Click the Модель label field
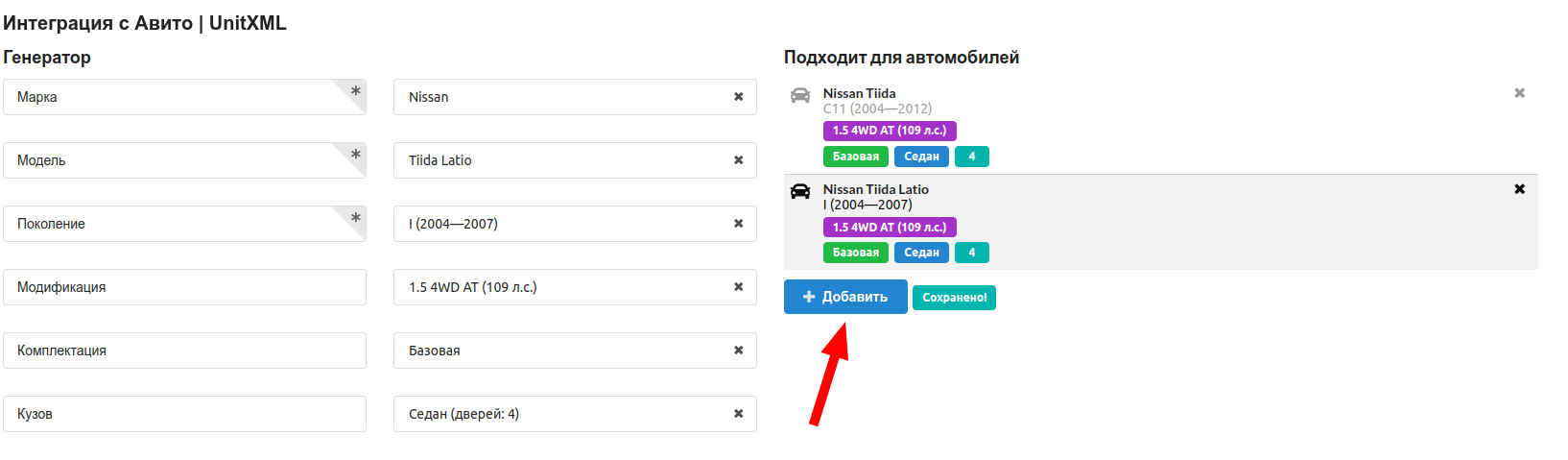The height and width of the screenshot is (460, 1568). 184,160
